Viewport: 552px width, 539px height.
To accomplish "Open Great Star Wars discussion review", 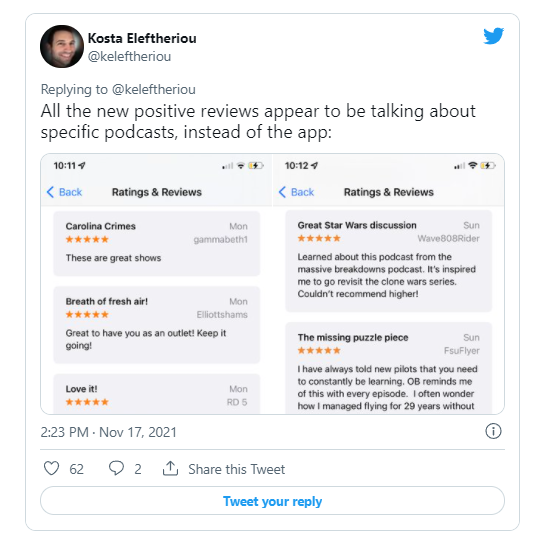I will pyautogui.click(x=388, y=261).
